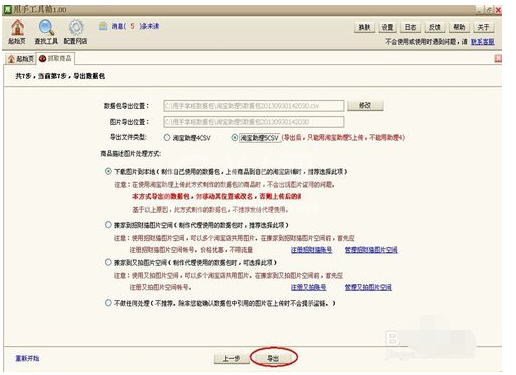
Task: Open 注册又拍账号 link
Action: pyautogui.click(x=308, y=287)
